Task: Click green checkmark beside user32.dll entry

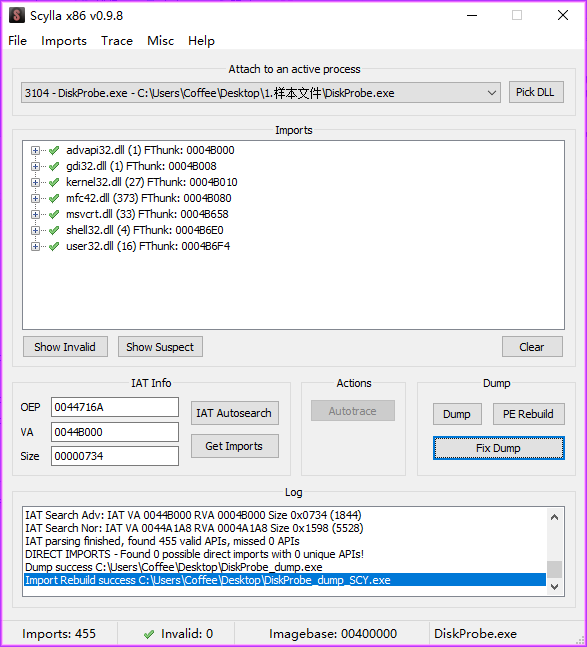Action: point(54,246)
